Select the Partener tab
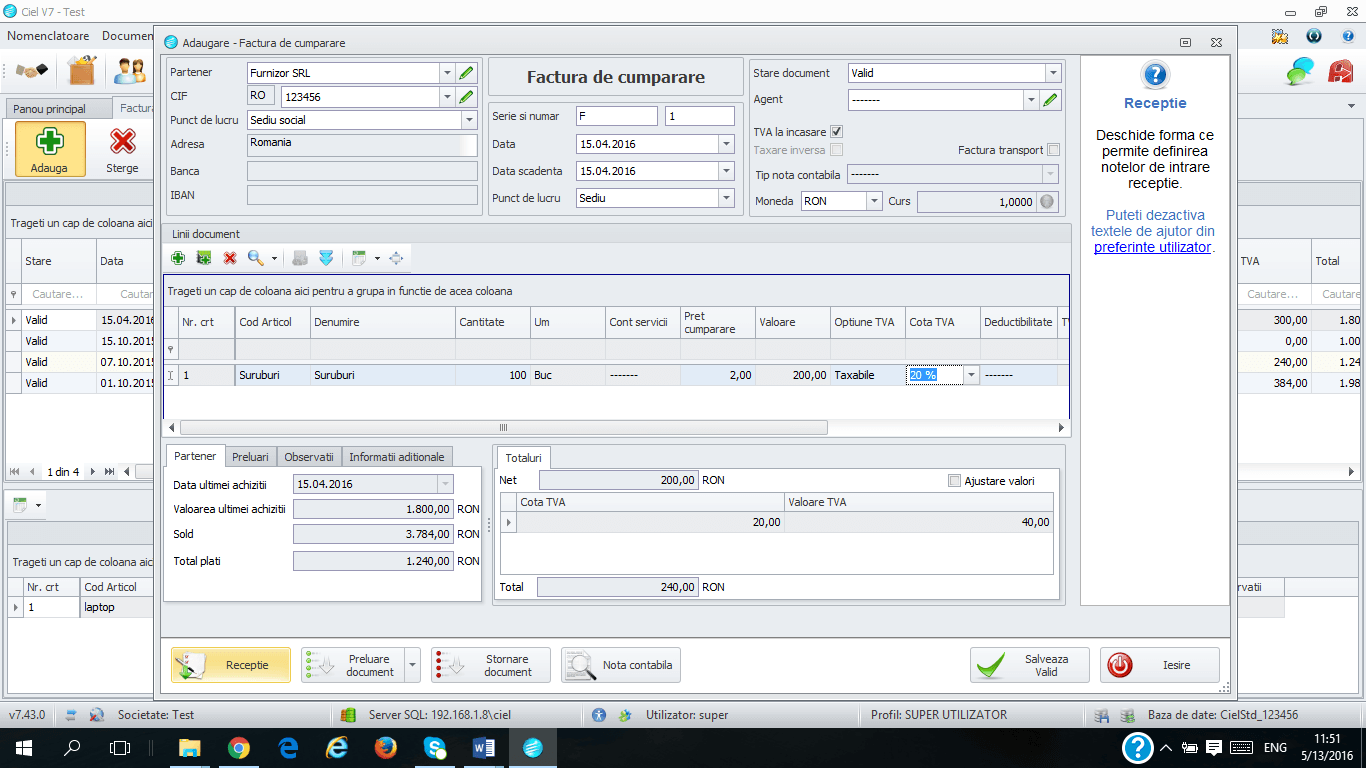 pyautogui.click(x=195, y=456)
